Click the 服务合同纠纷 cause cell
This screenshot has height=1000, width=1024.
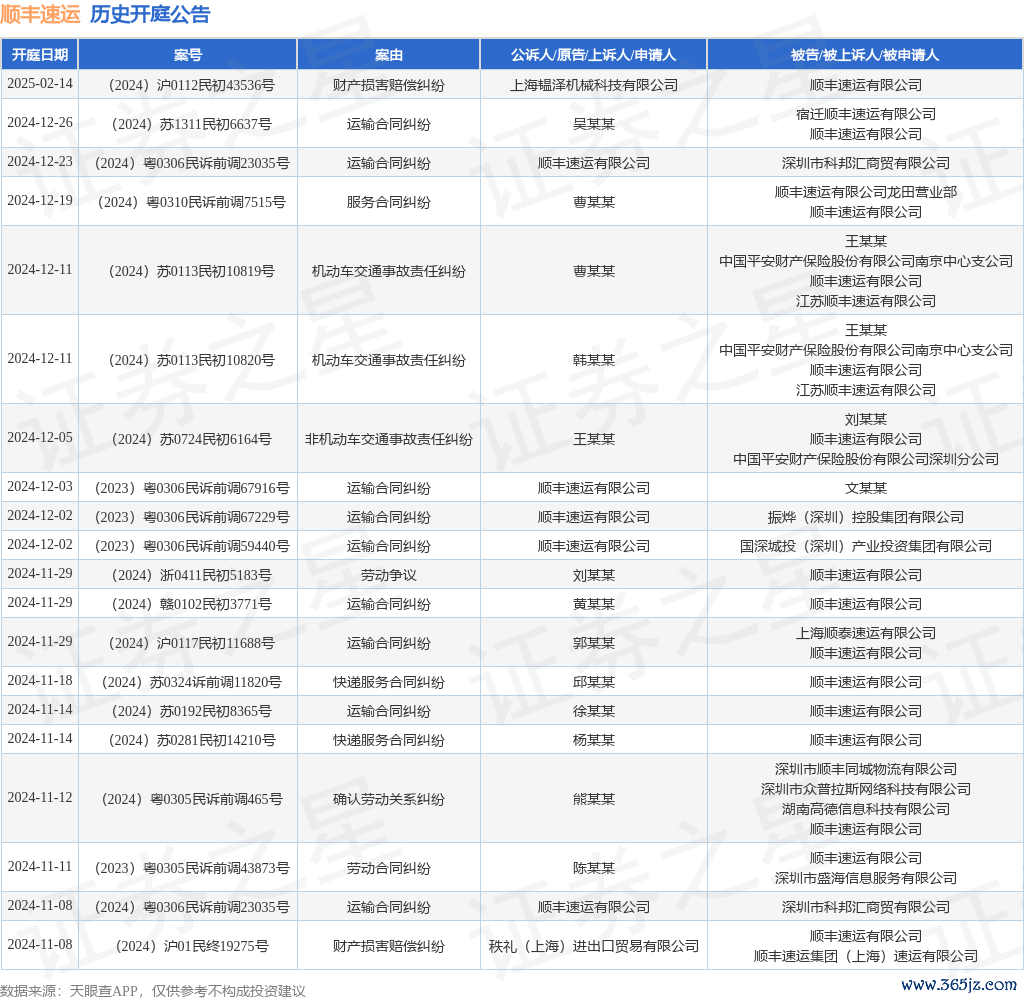point(389,202)
